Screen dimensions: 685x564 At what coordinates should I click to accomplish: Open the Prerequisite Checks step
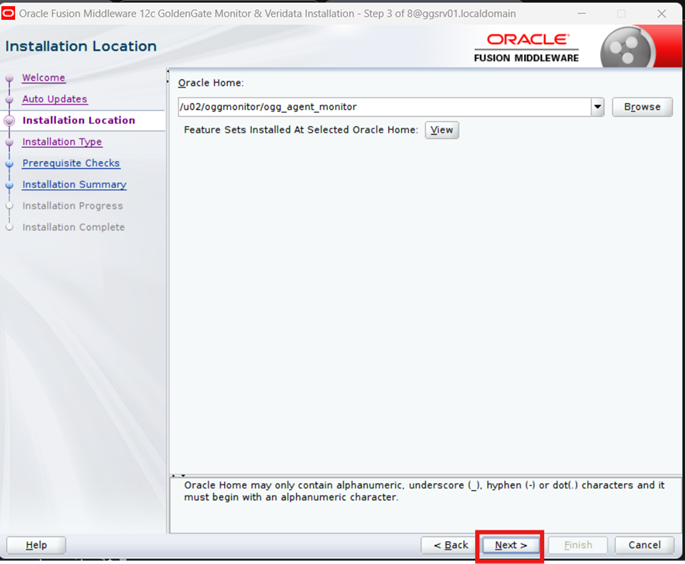coord(71,163)
